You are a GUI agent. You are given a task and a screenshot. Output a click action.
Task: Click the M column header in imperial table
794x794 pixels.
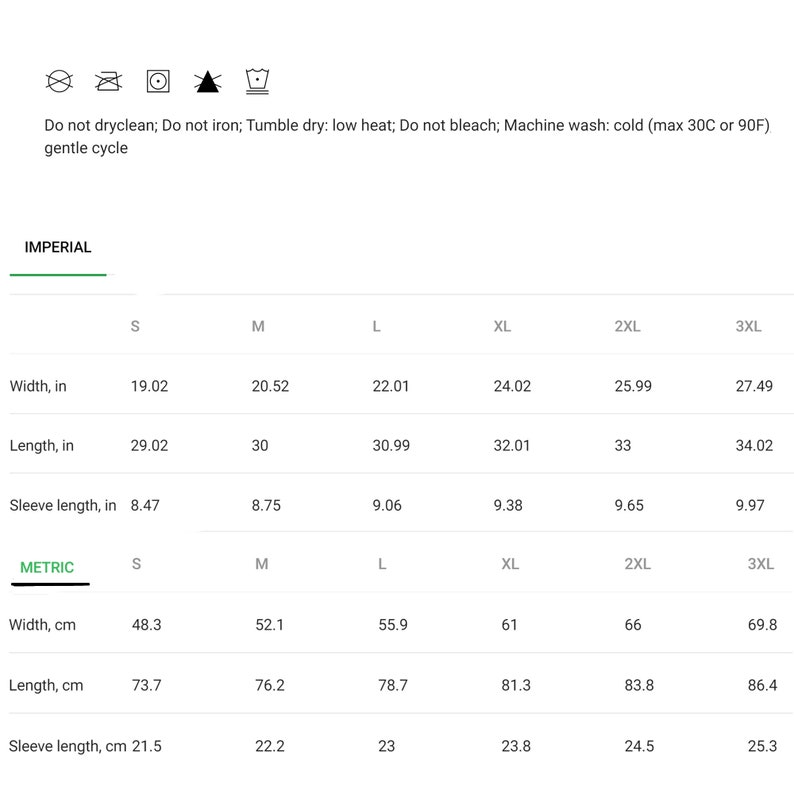(258, 326)
